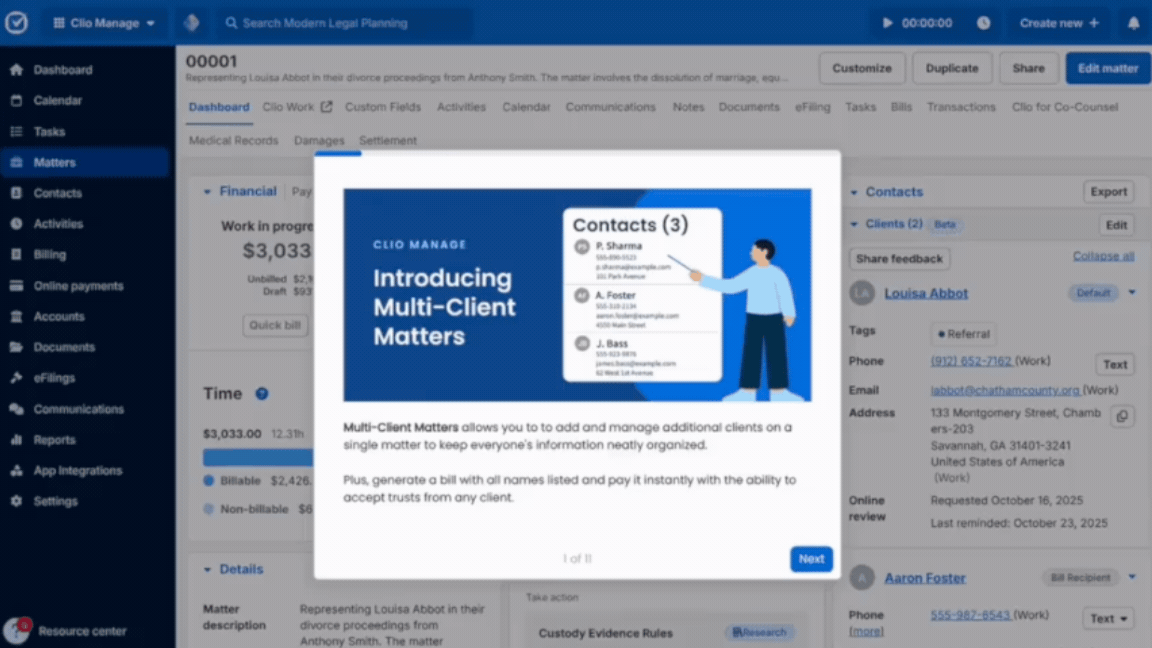
Task: Click the Quick bill button
Action: [275, 325]
